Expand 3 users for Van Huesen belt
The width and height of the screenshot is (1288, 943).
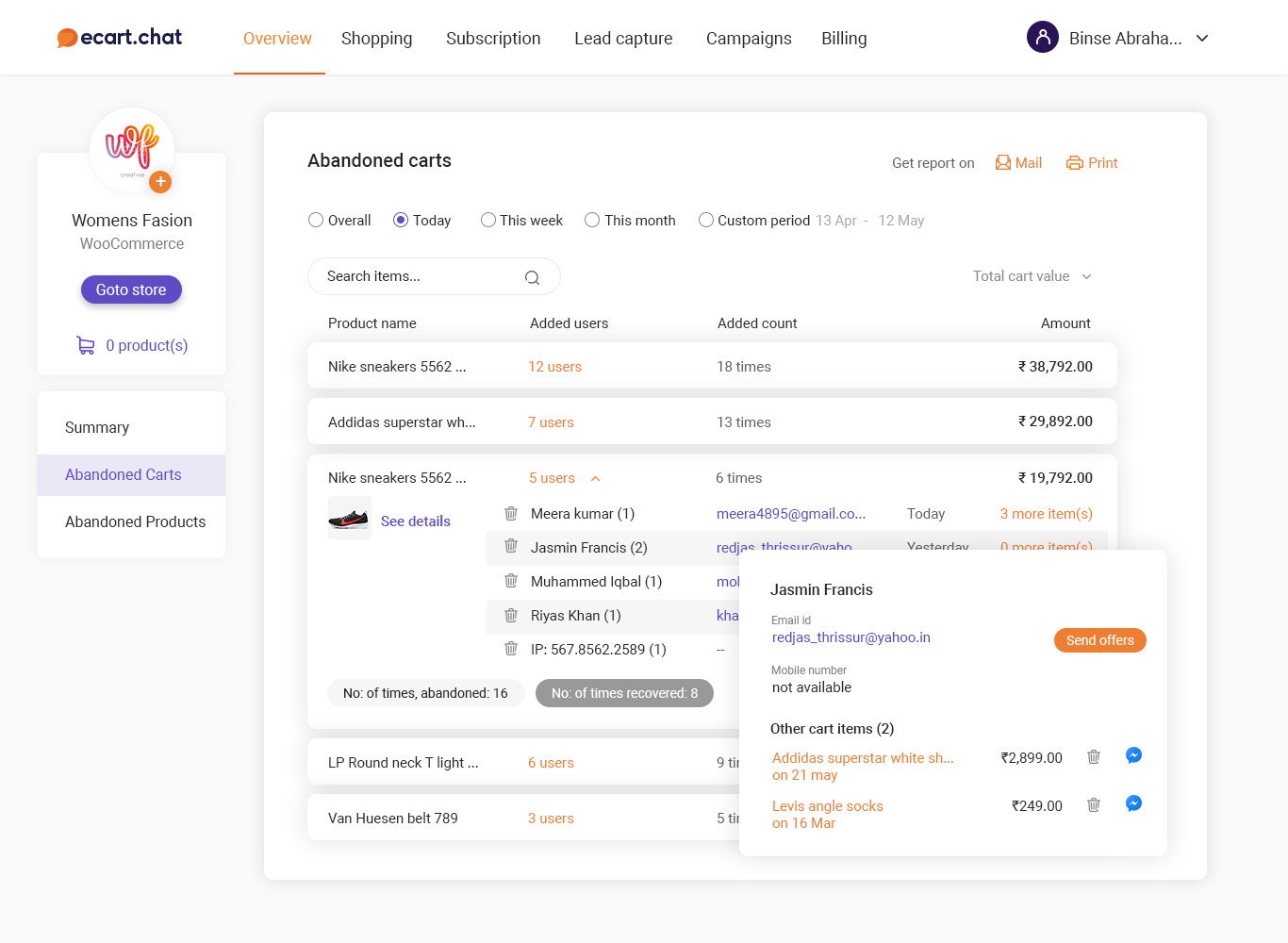tap(551, 819)
